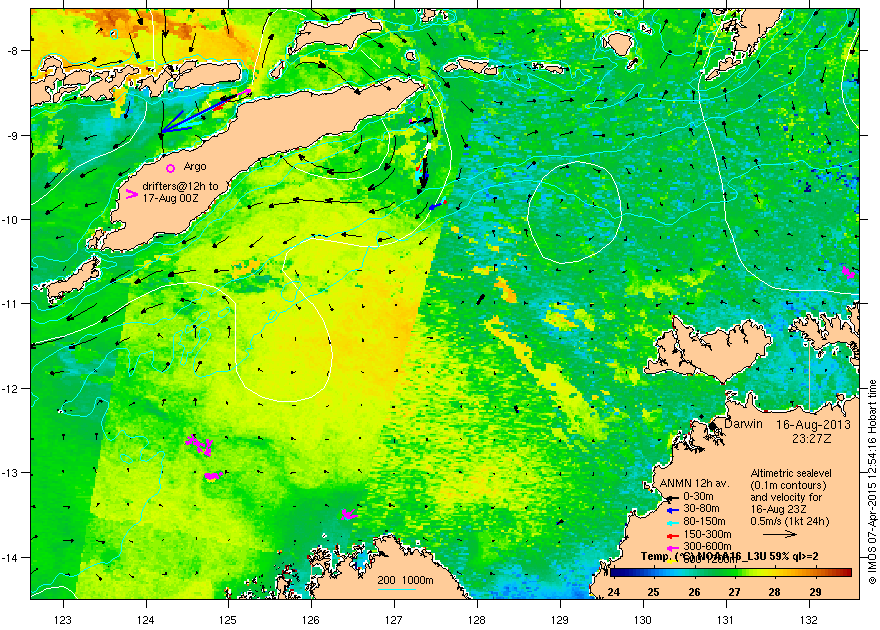
Task: Click the longitude axis label '132'
Action: pos(809,620)
